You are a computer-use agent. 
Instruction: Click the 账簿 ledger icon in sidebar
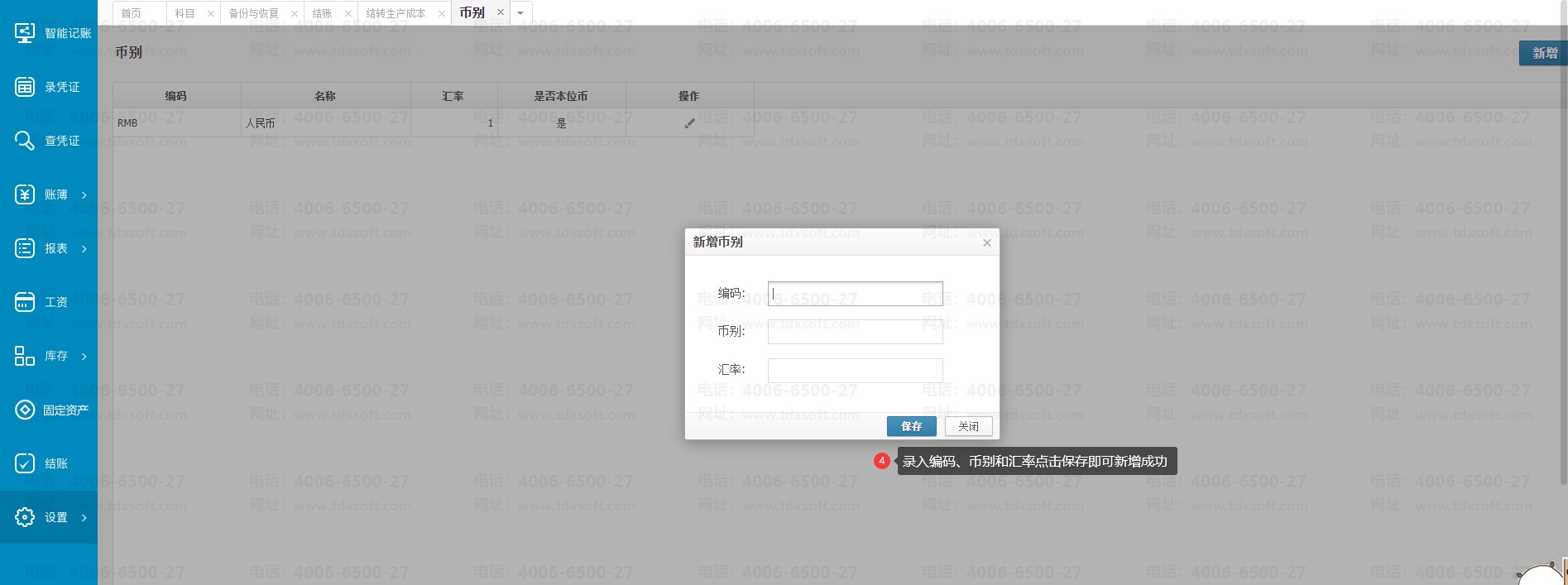(x=25, y=194)
